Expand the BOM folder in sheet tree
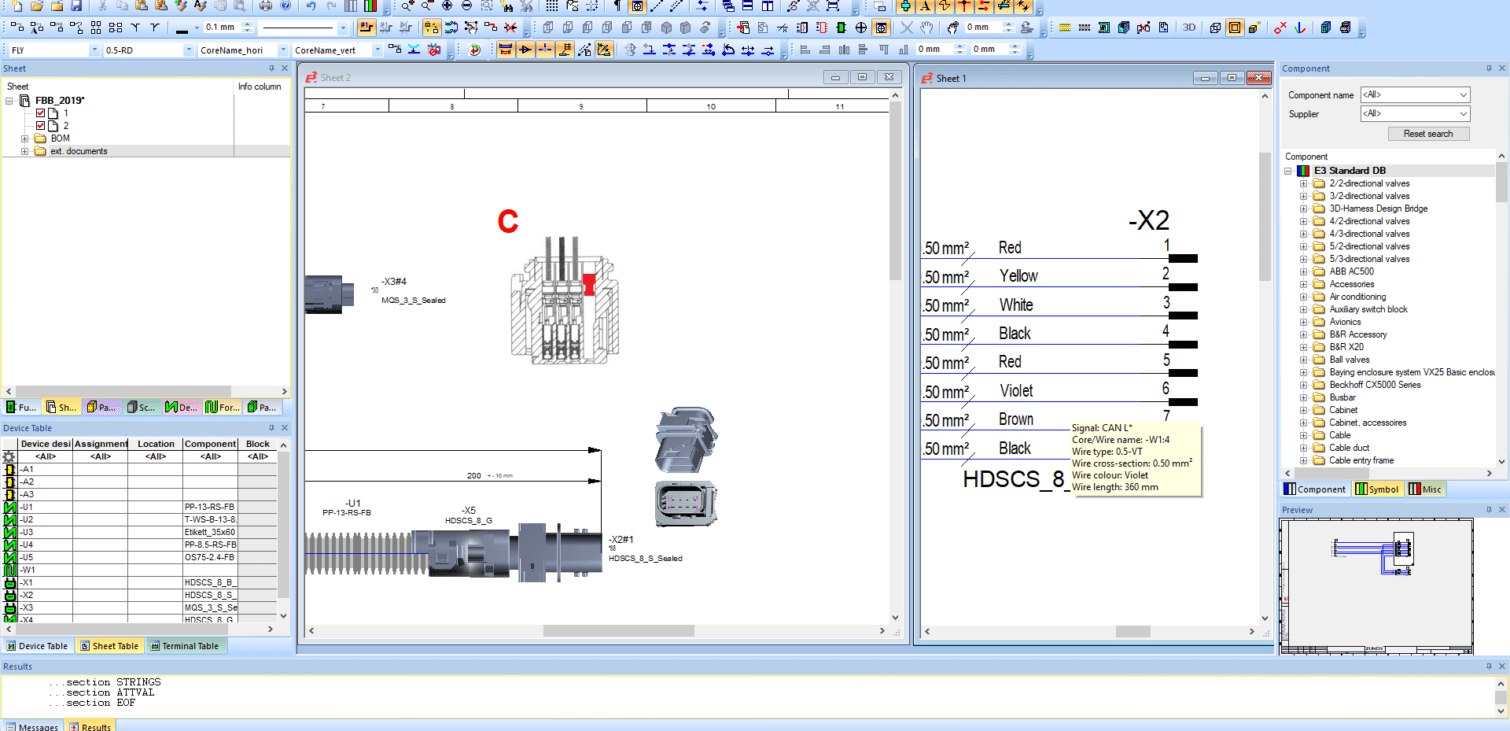The image size is (1510, 731). point(24,139)
